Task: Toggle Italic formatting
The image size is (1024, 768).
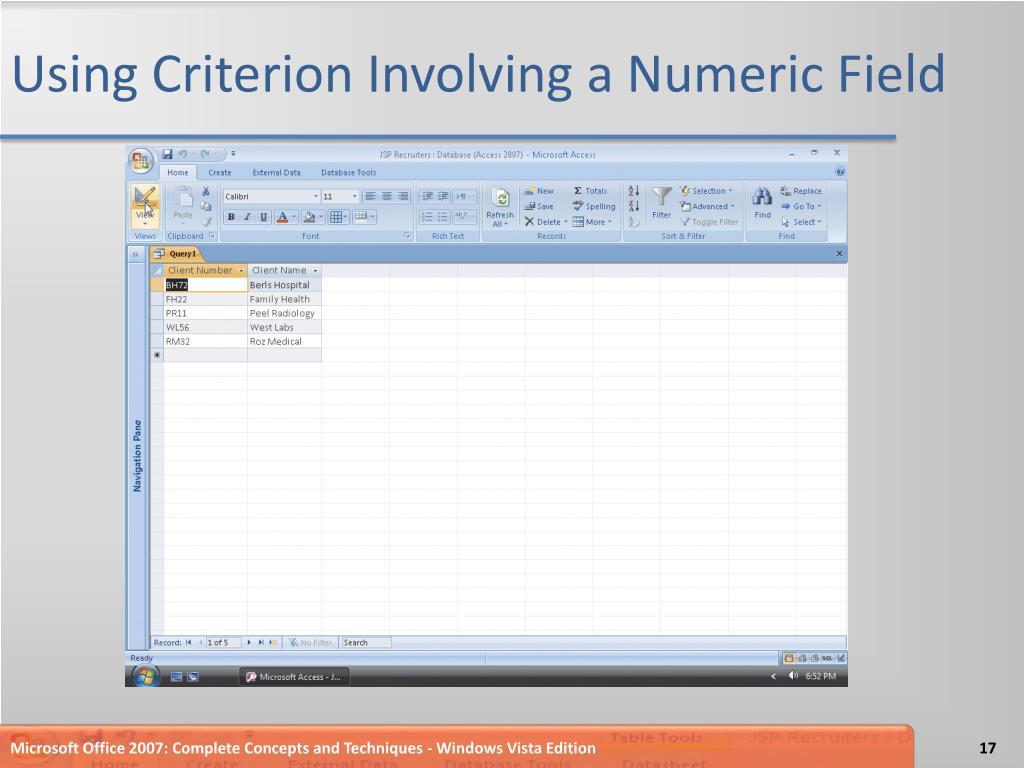Action: (248, 217)
